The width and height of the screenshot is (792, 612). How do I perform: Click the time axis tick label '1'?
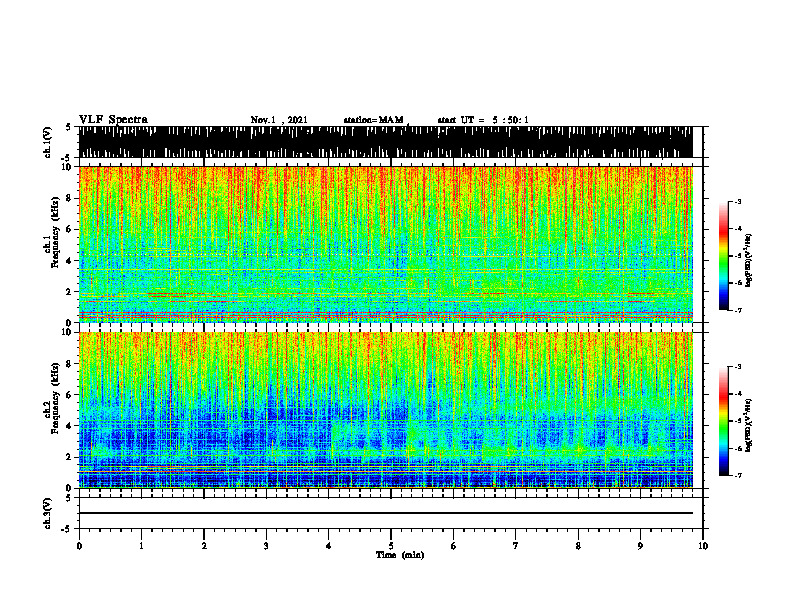pos(141,546)
